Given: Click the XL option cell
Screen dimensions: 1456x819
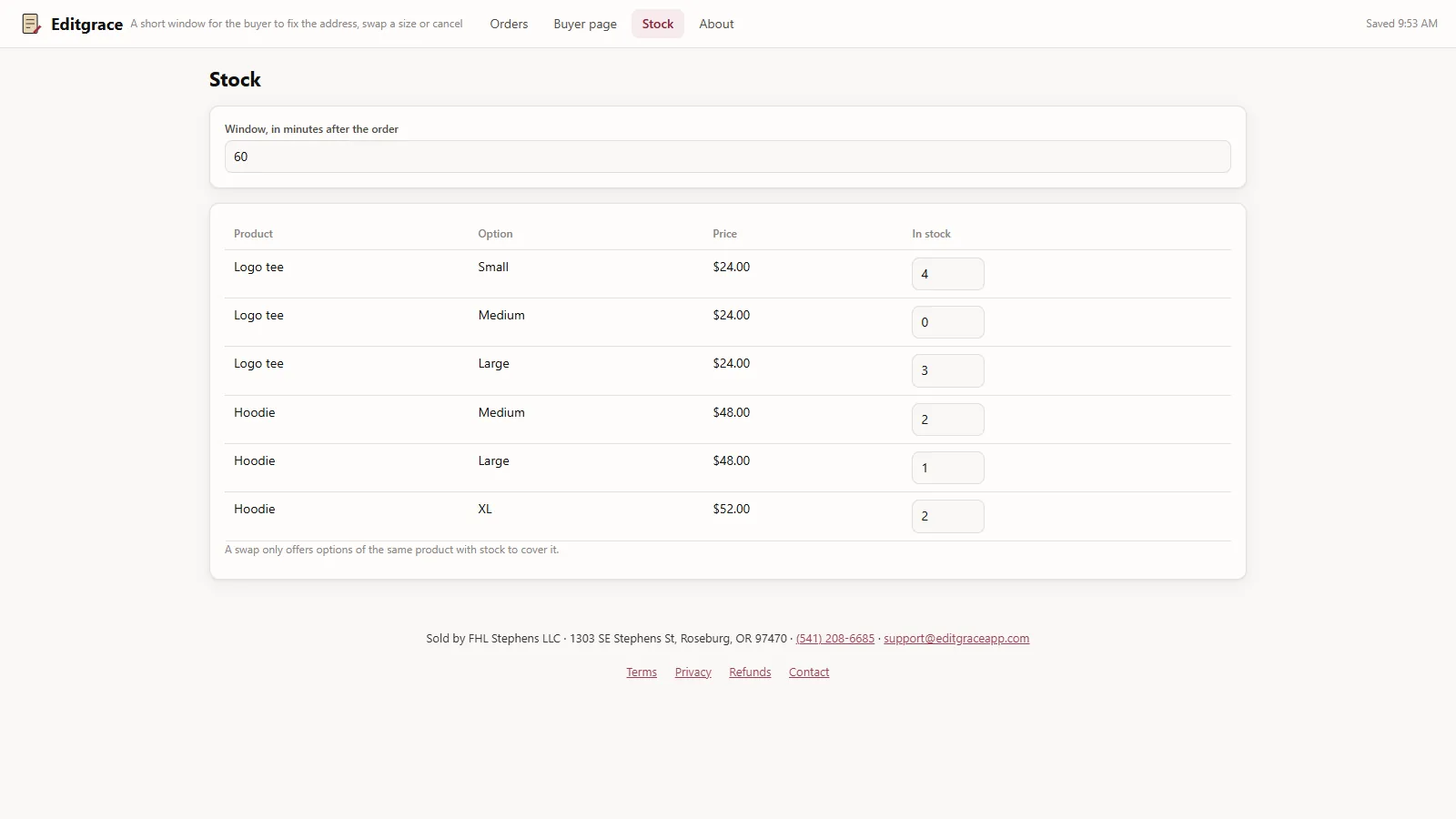Looking at the screenshot, I should (x=485, y=509).
